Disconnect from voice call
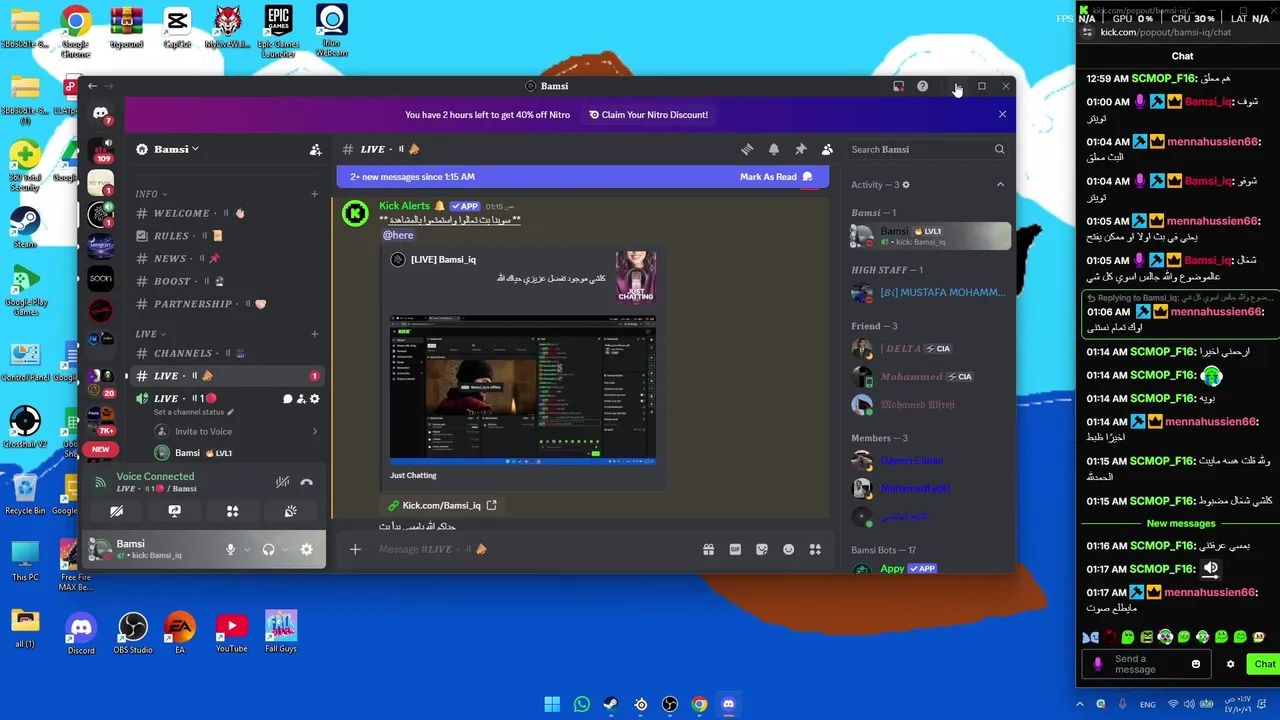The height and width of the screenshot is (720, 1280). pyautogui.click(x=307, y=482)
